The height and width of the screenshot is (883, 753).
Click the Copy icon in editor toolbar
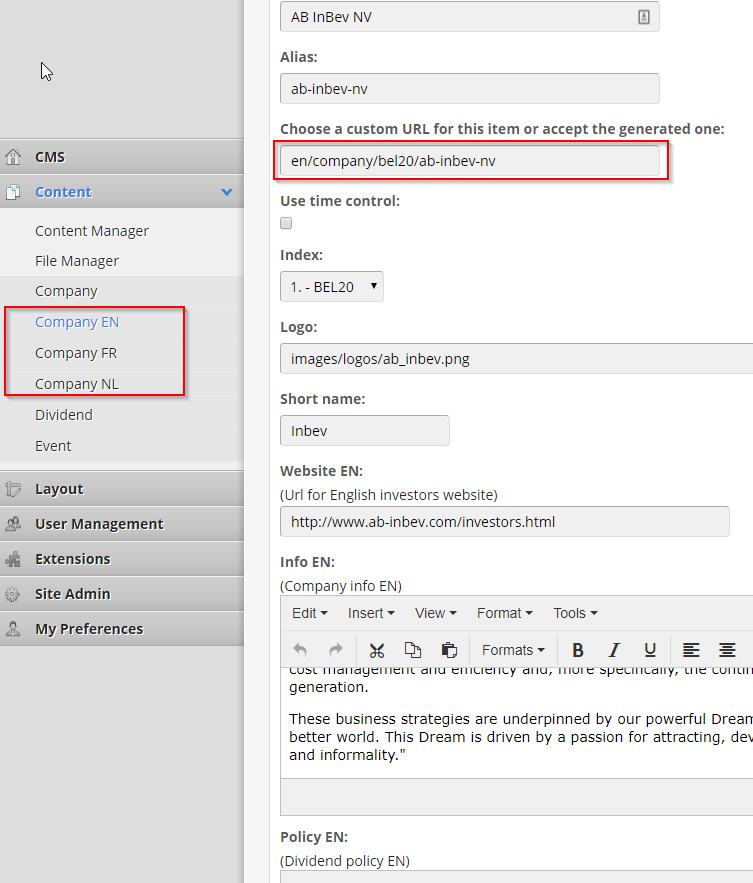click(x=413, y=650)
